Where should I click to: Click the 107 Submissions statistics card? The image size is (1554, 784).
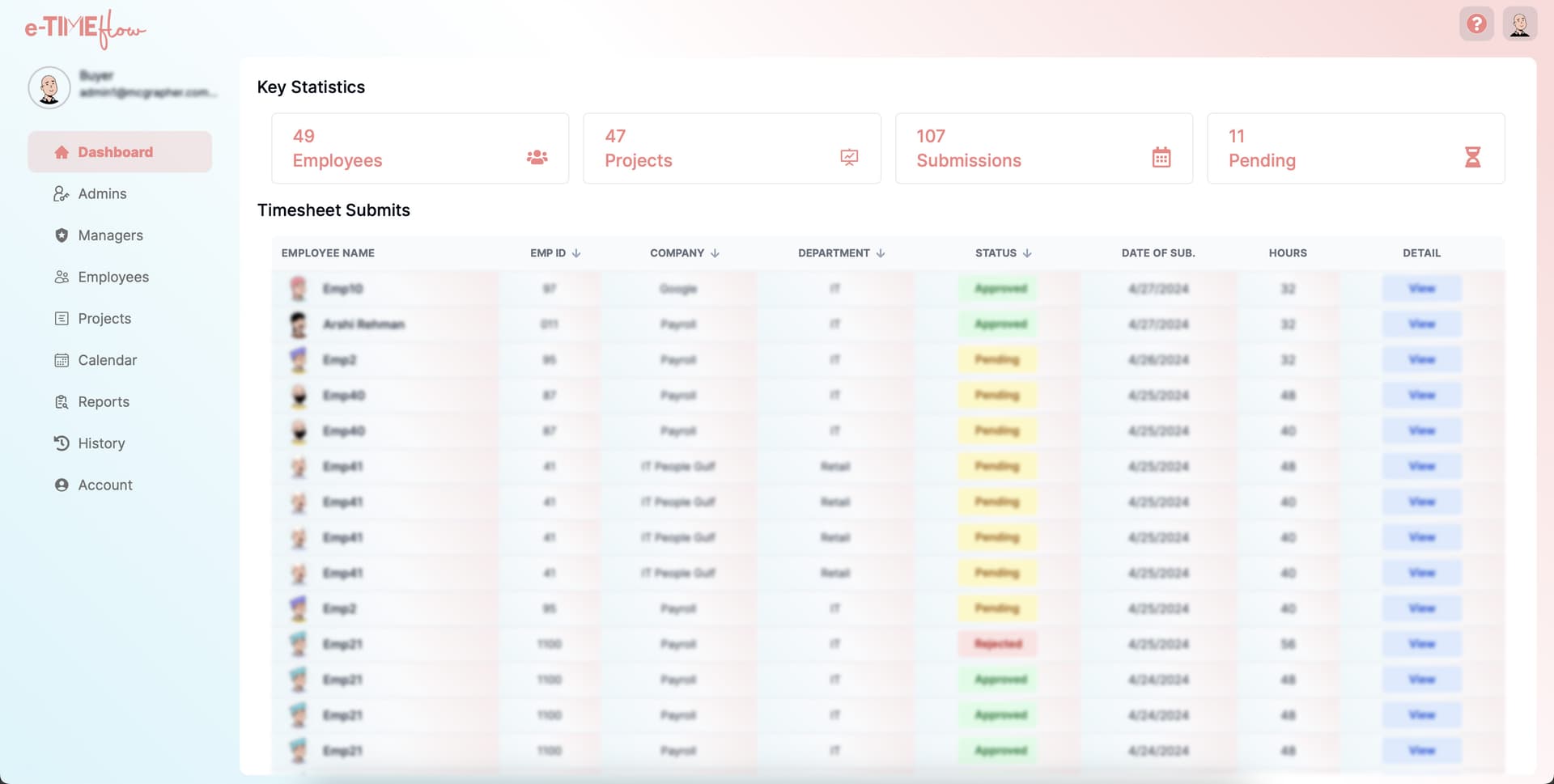(x=1043, y=148)
